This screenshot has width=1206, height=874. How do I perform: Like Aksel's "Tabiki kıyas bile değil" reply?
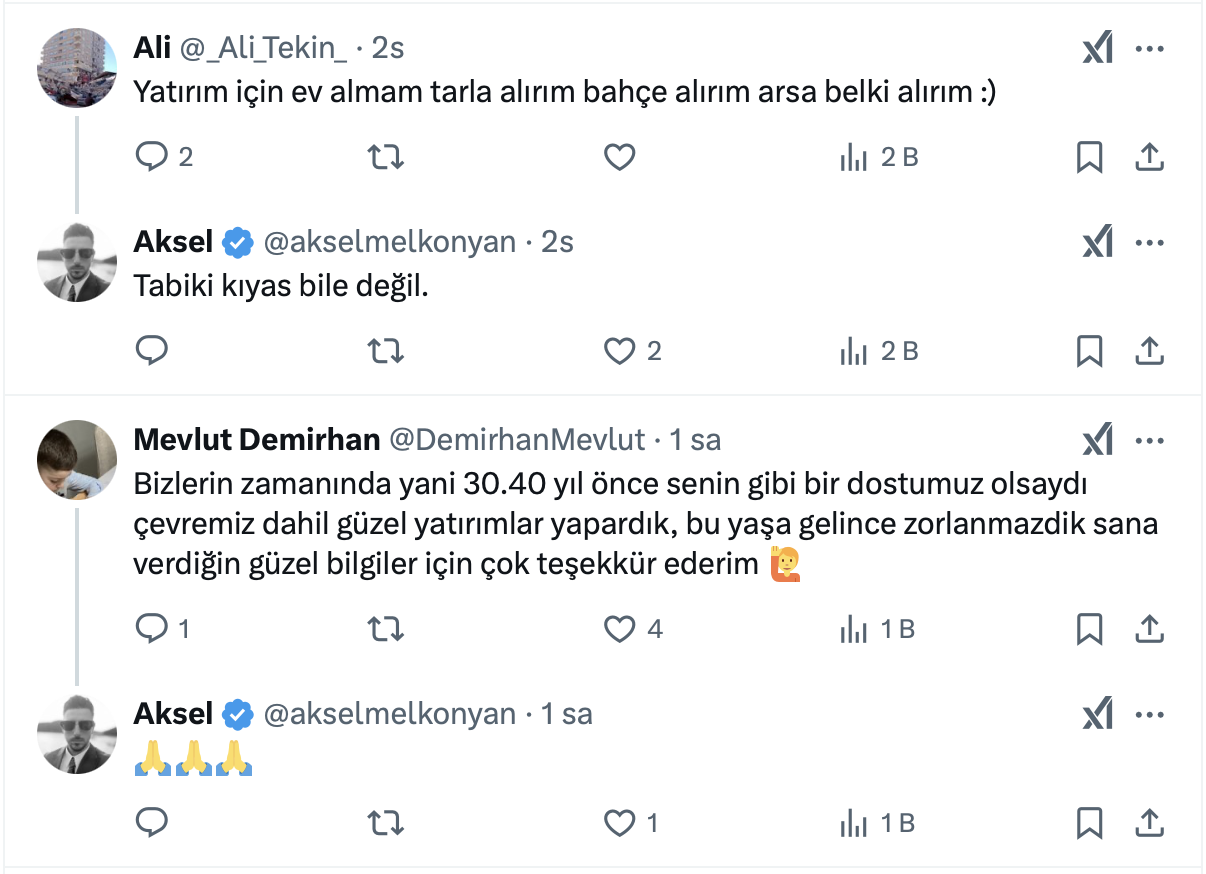[x=620, y=351]
